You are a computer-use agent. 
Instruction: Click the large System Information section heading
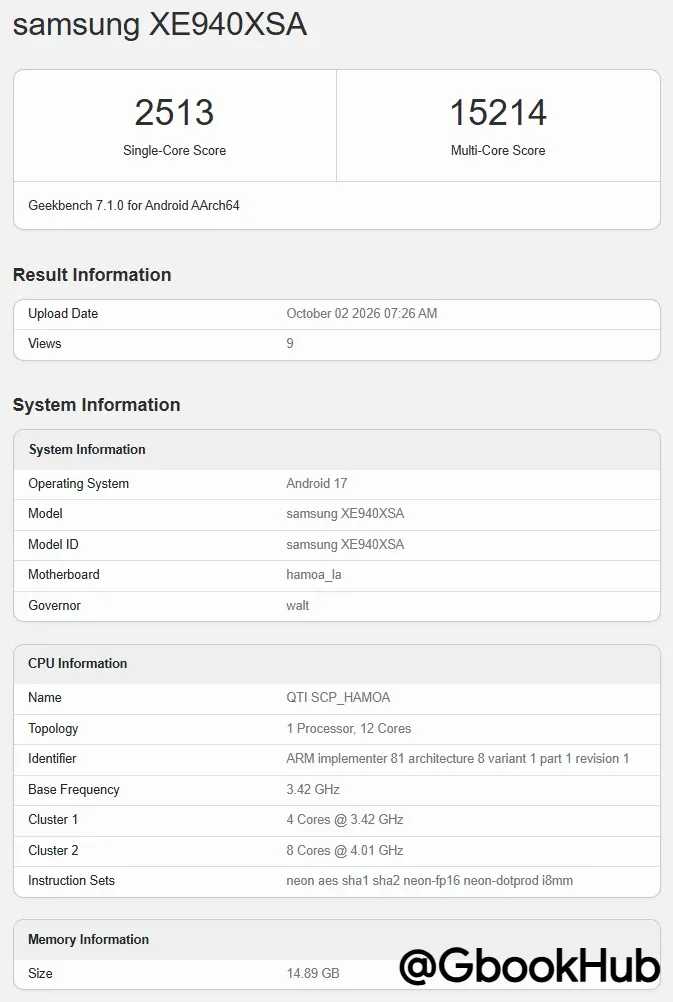[x=97, y=405]
